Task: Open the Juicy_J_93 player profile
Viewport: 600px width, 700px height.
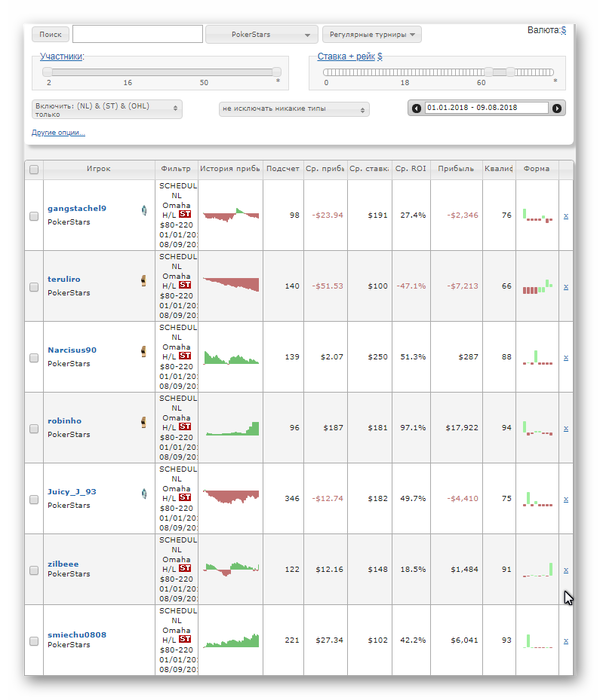Action: (x=72, y=492)
